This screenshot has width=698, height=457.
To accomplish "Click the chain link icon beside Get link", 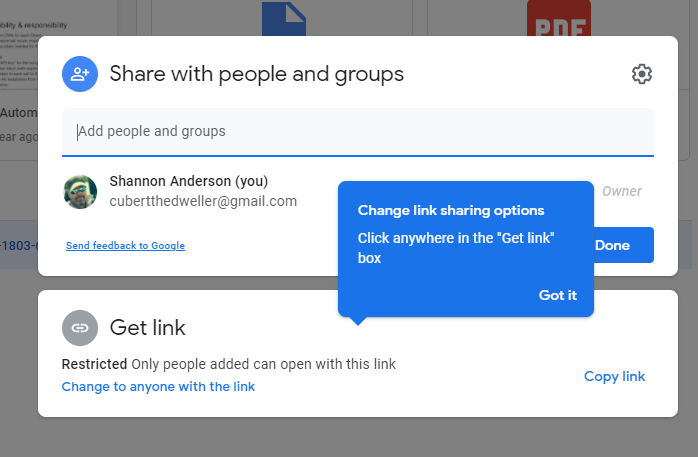I will pyautogui.click(x=79, y=327).
